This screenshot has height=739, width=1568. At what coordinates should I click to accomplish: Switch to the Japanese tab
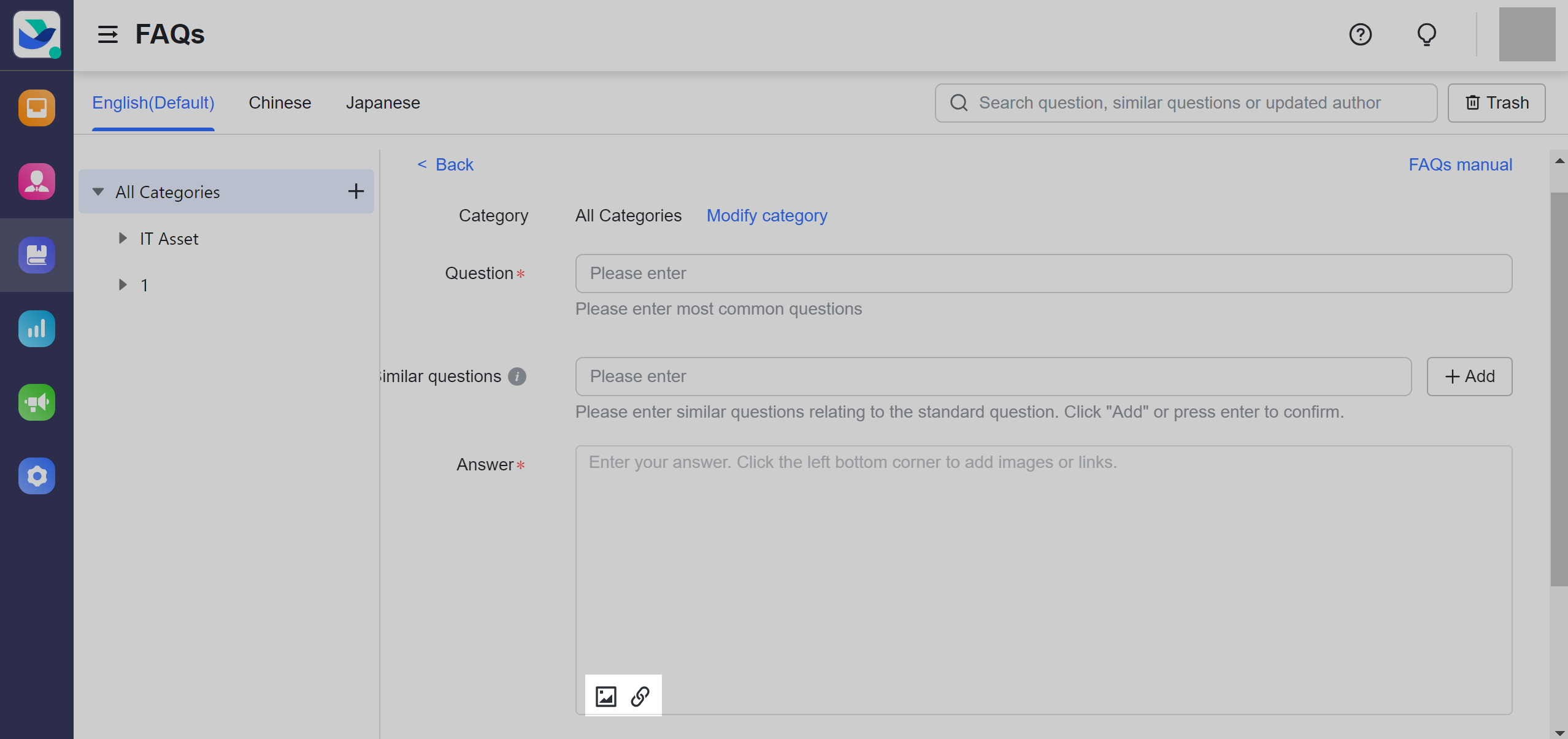[x=383, y=103]
